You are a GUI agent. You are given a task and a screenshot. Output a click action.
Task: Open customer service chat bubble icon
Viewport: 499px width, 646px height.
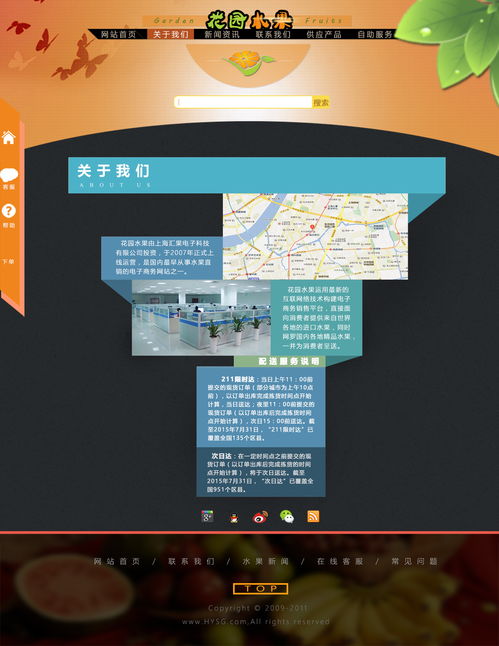tap(9, 175)
